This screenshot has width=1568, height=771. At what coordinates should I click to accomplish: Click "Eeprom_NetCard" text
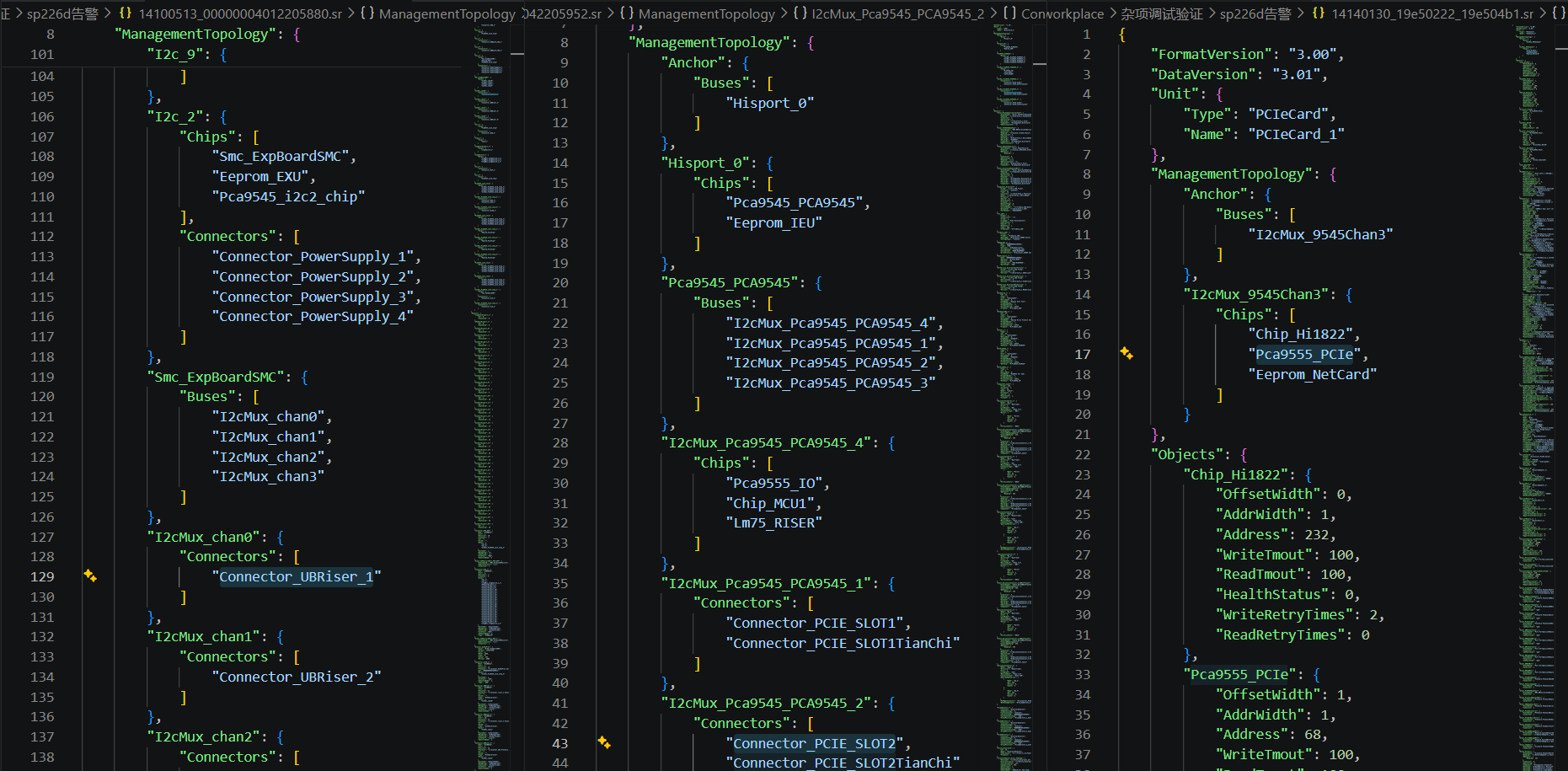coord(1312,374)
